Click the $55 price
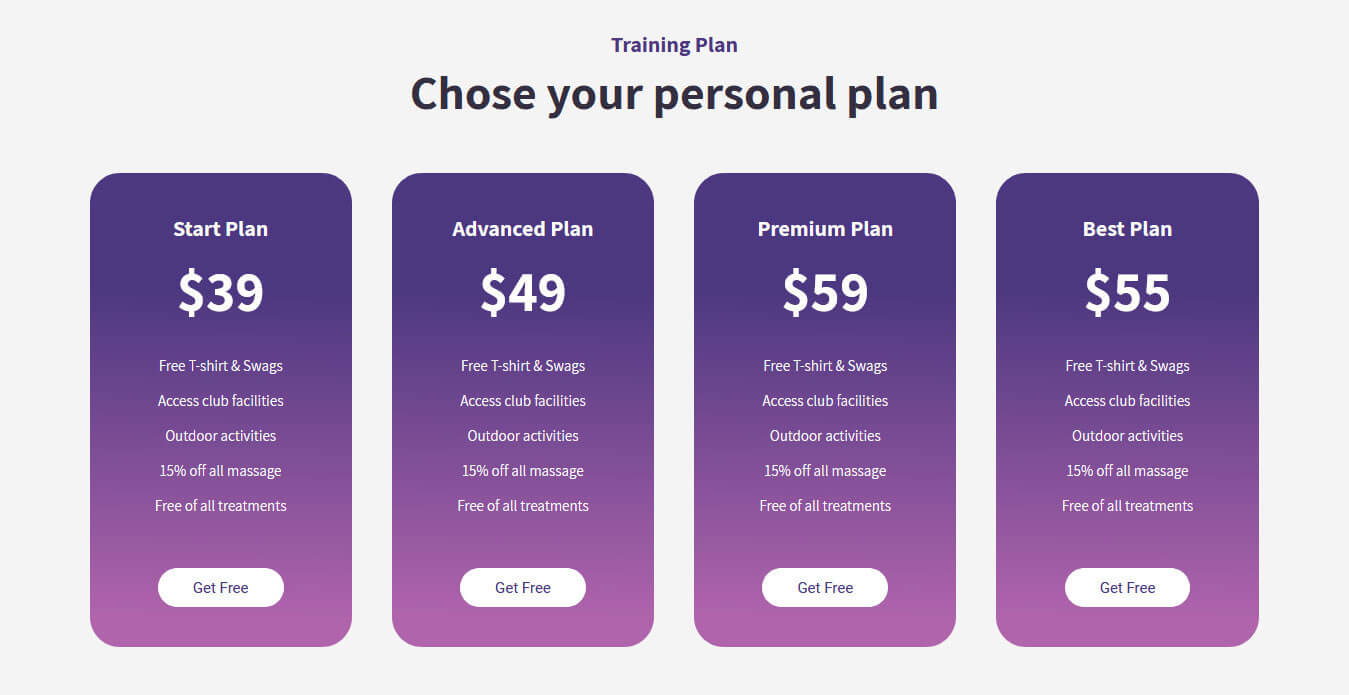 (1127, 292)
